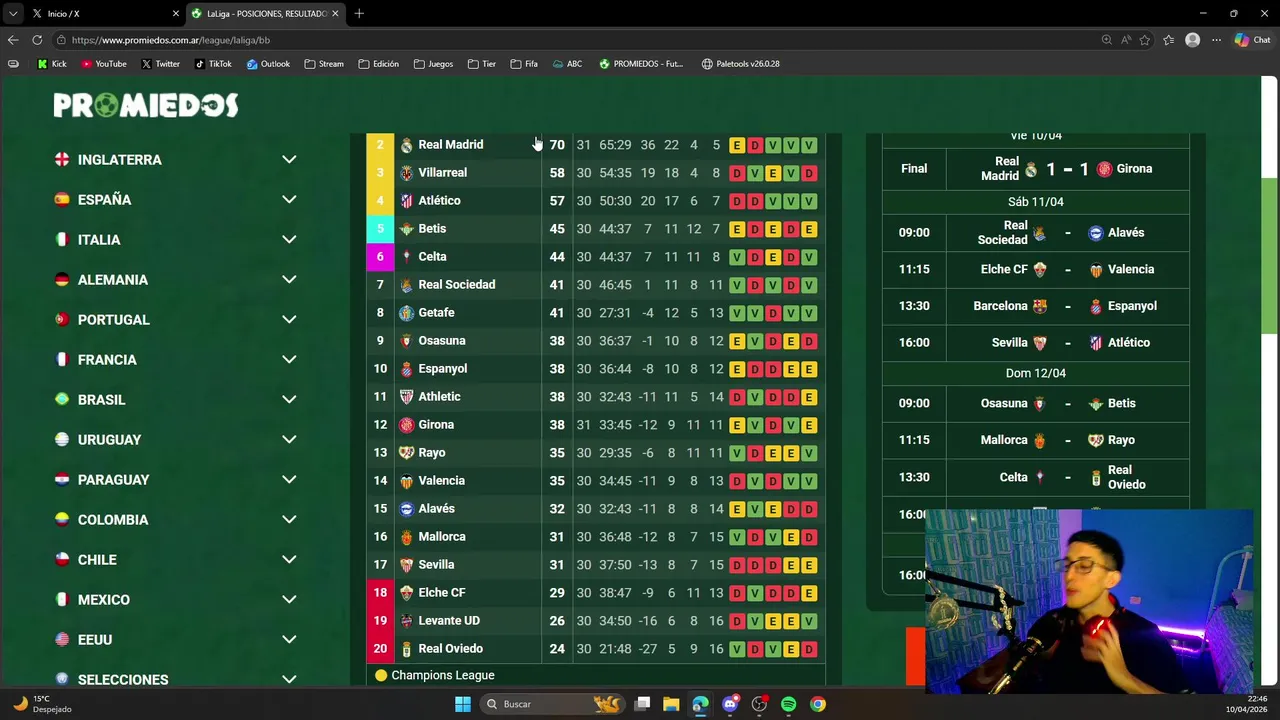
Task: Select CHILE in the country list
Action: pyautogui.click(x=97, y=560)
